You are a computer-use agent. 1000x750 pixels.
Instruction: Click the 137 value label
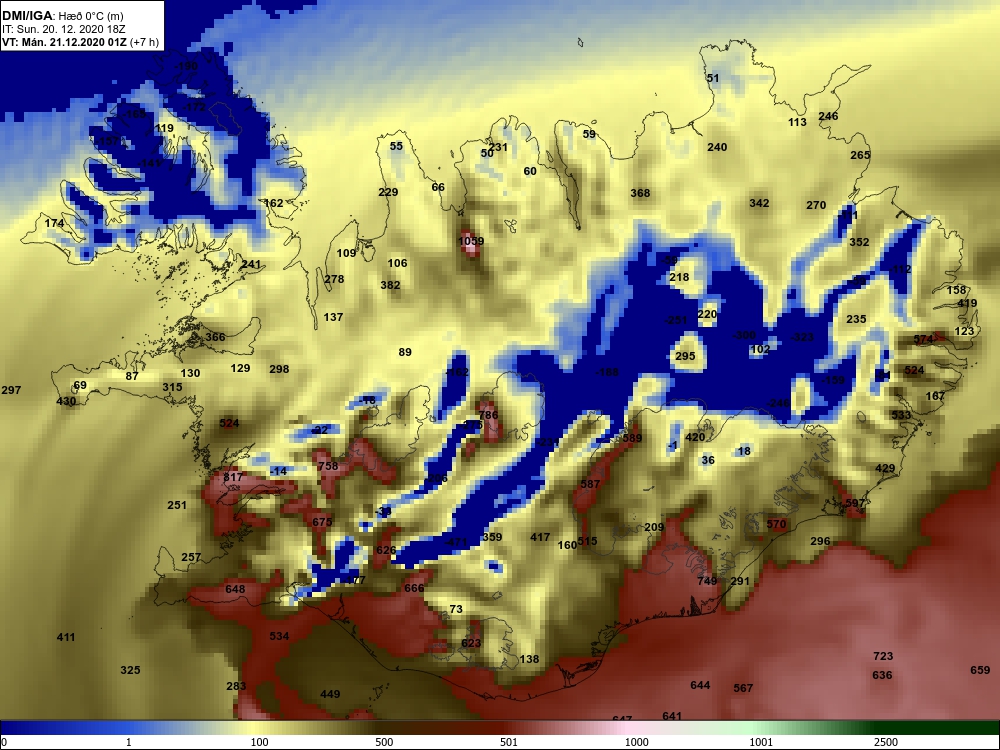point(334,316)
